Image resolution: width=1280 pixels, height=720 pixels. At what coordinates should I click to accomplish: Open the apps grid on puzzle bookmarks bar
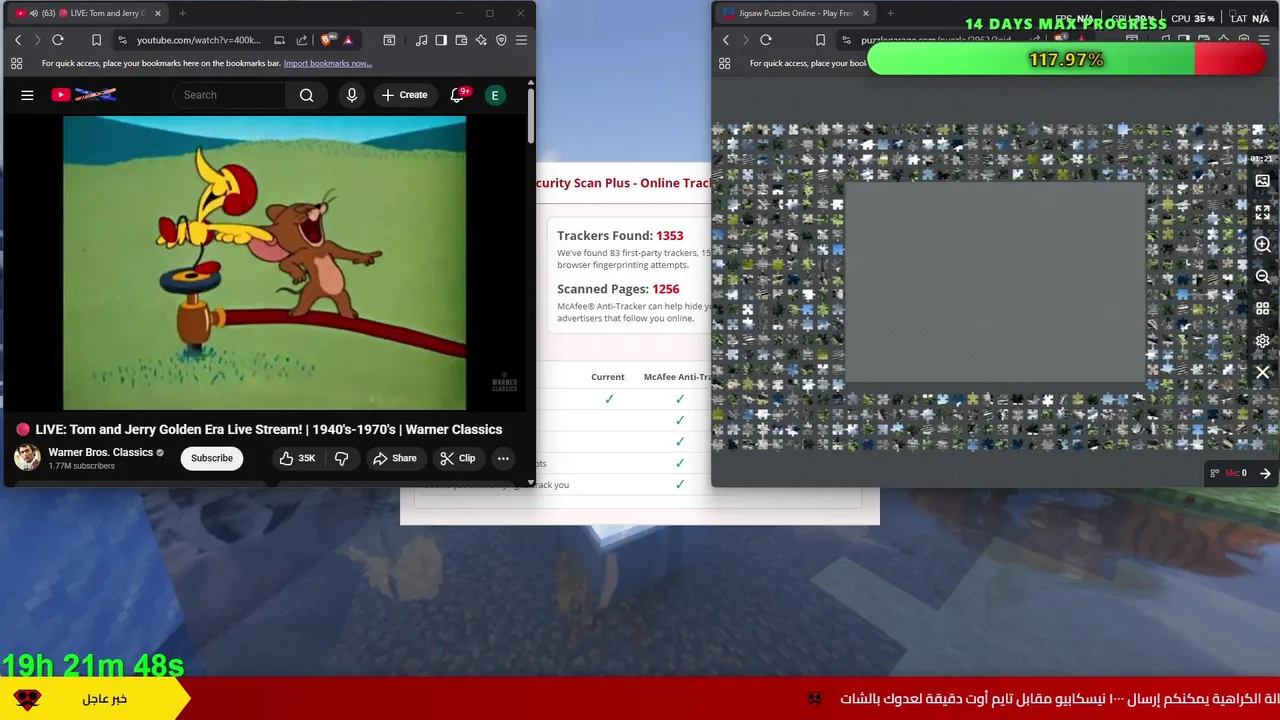[725, 63]
